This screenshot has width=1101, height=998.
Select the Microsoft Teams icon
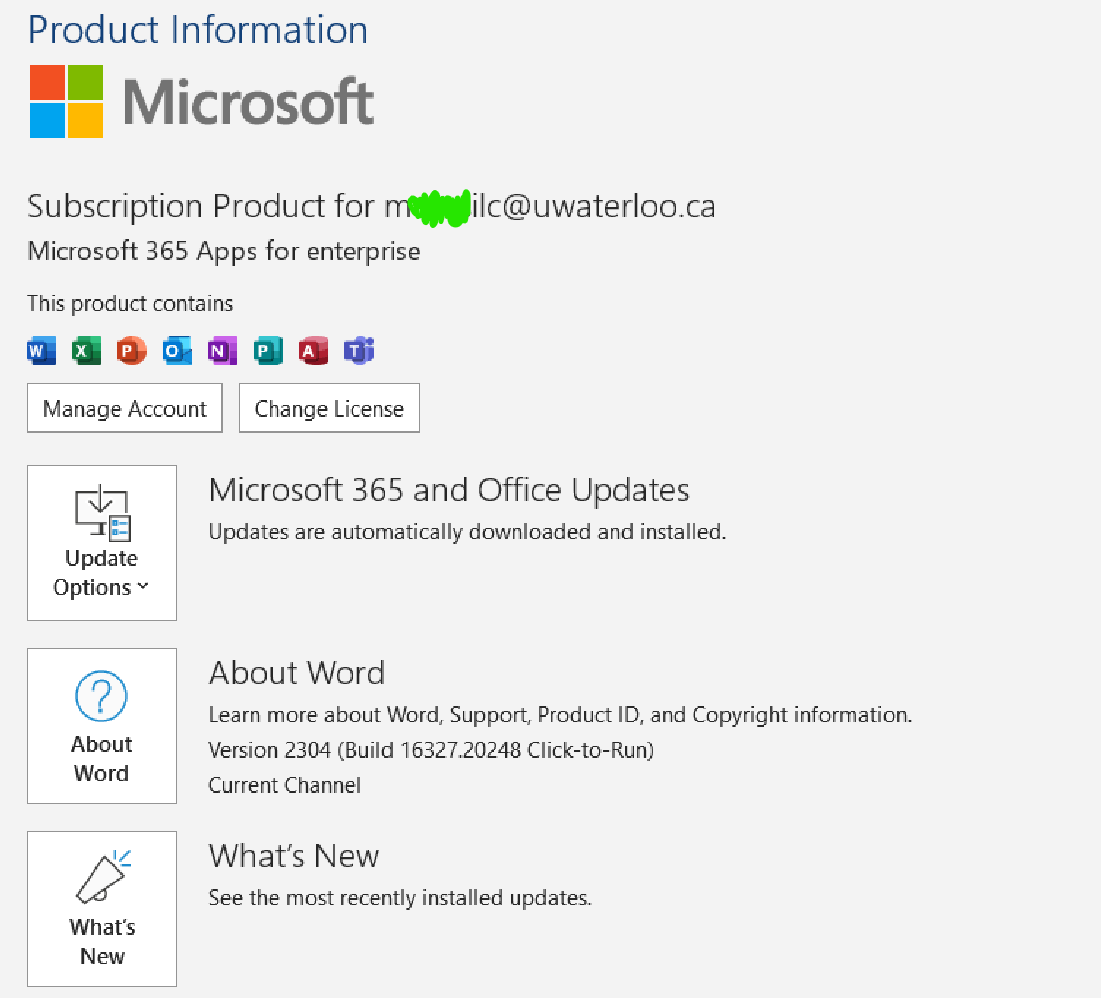pos(358,351)
